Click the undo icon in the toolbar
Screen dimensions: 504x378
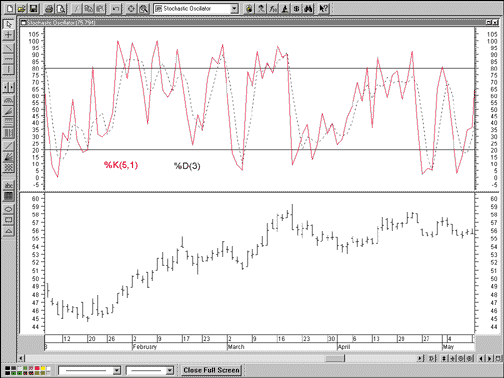tap(116, 9)
